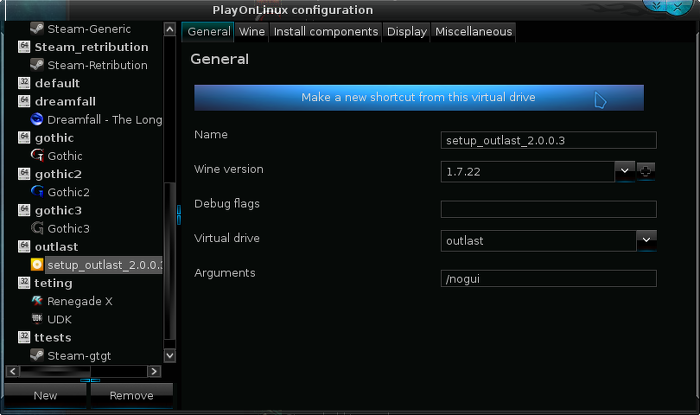
Task: Click the plus icon to manage Wine versions
Action: pos(646,171)
